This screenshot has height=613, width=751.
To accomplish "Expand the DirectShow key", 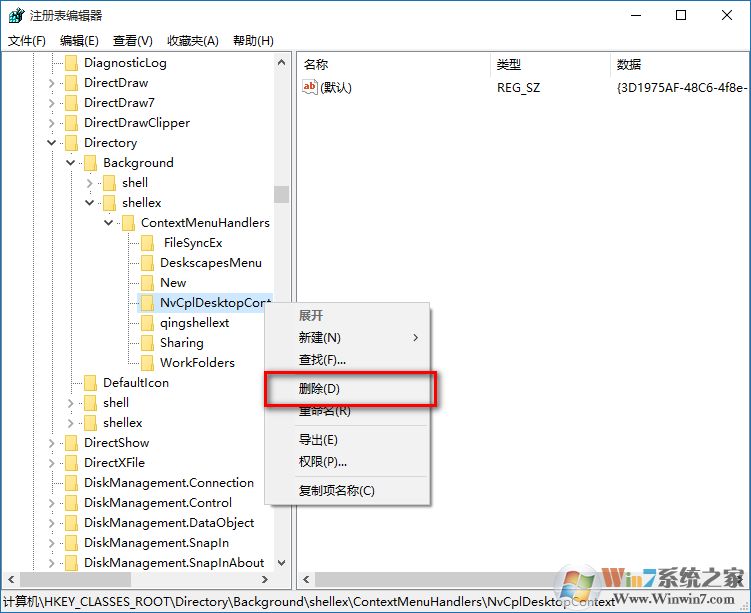I will click(51, 443).
